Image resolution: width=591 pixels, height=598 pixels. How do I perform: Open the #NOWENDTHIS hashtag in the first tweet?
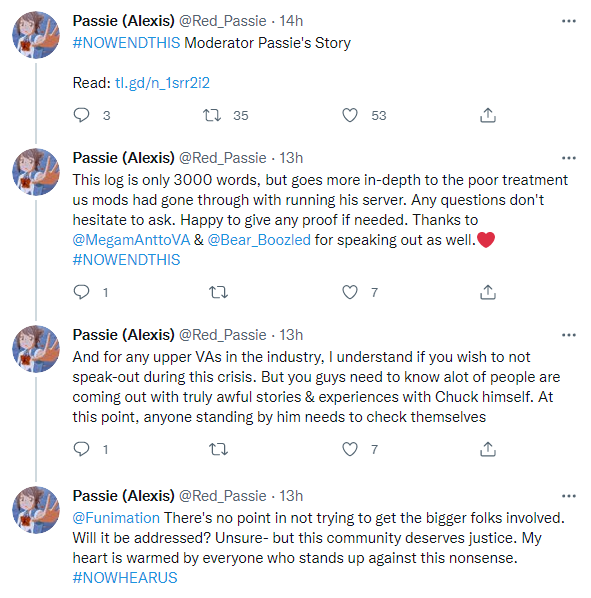point(126,43)
